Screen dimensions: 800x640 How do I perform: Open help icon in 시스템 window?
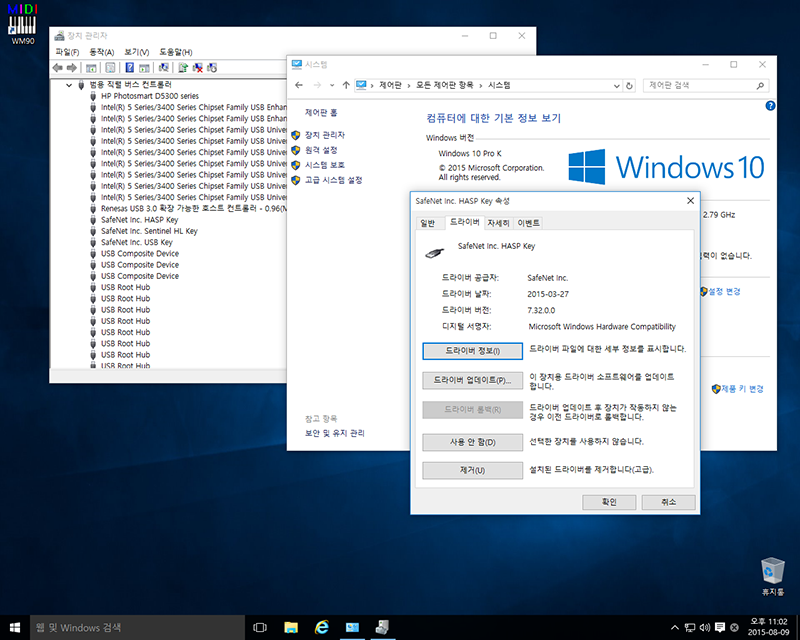point(770,106)
